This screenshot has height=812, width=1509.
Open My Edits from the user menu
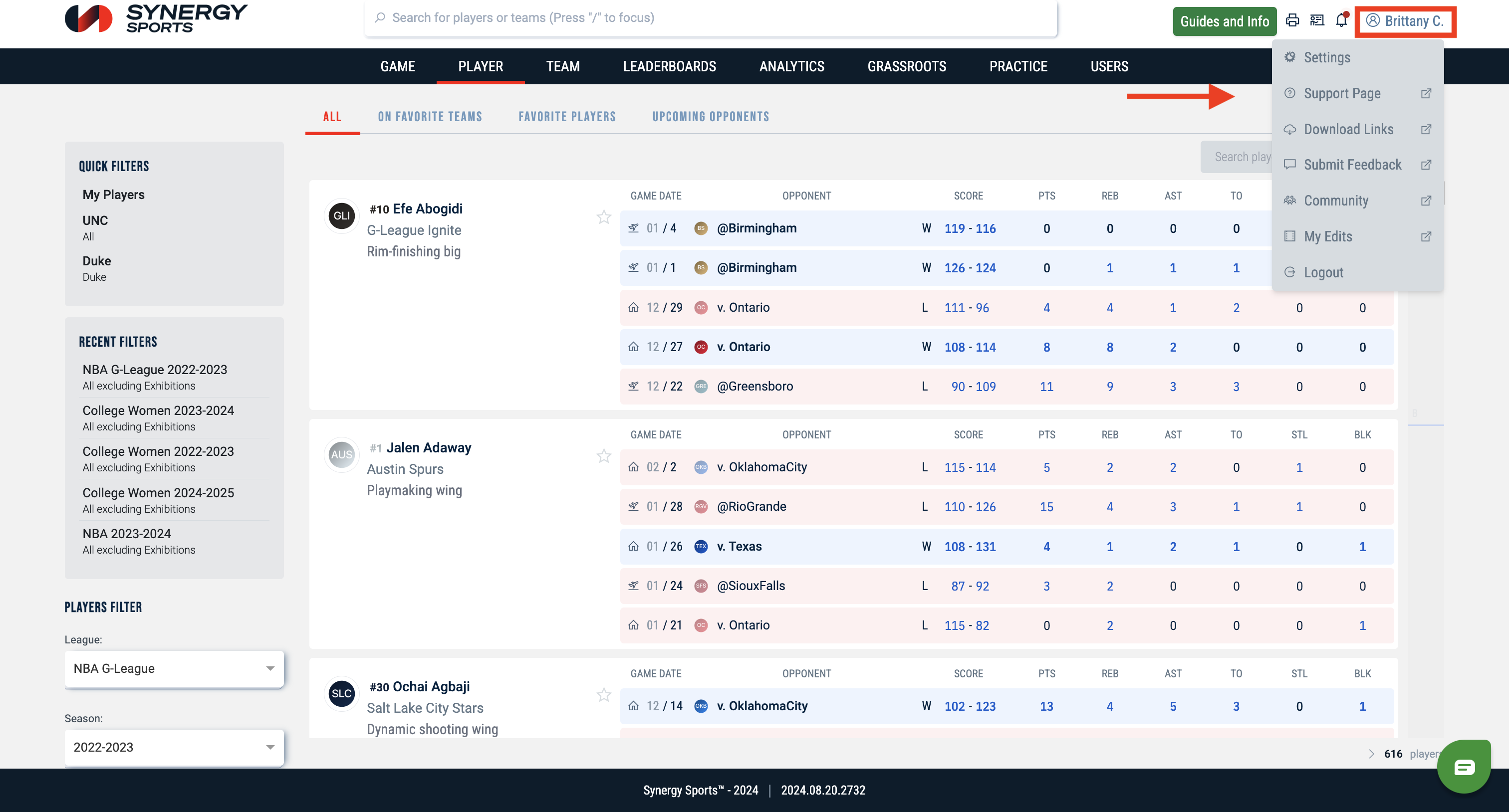tap(1357, 236)
